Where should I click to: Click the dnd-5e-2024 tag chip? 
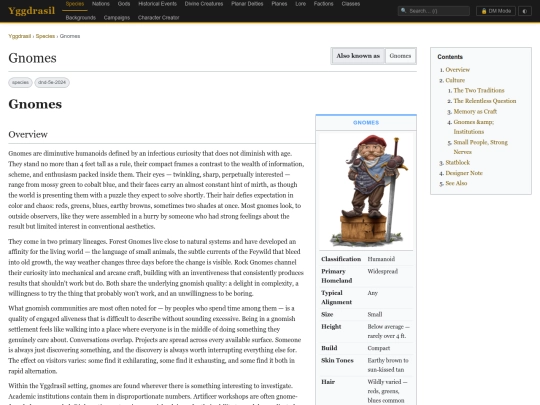(x=52, y=82)
